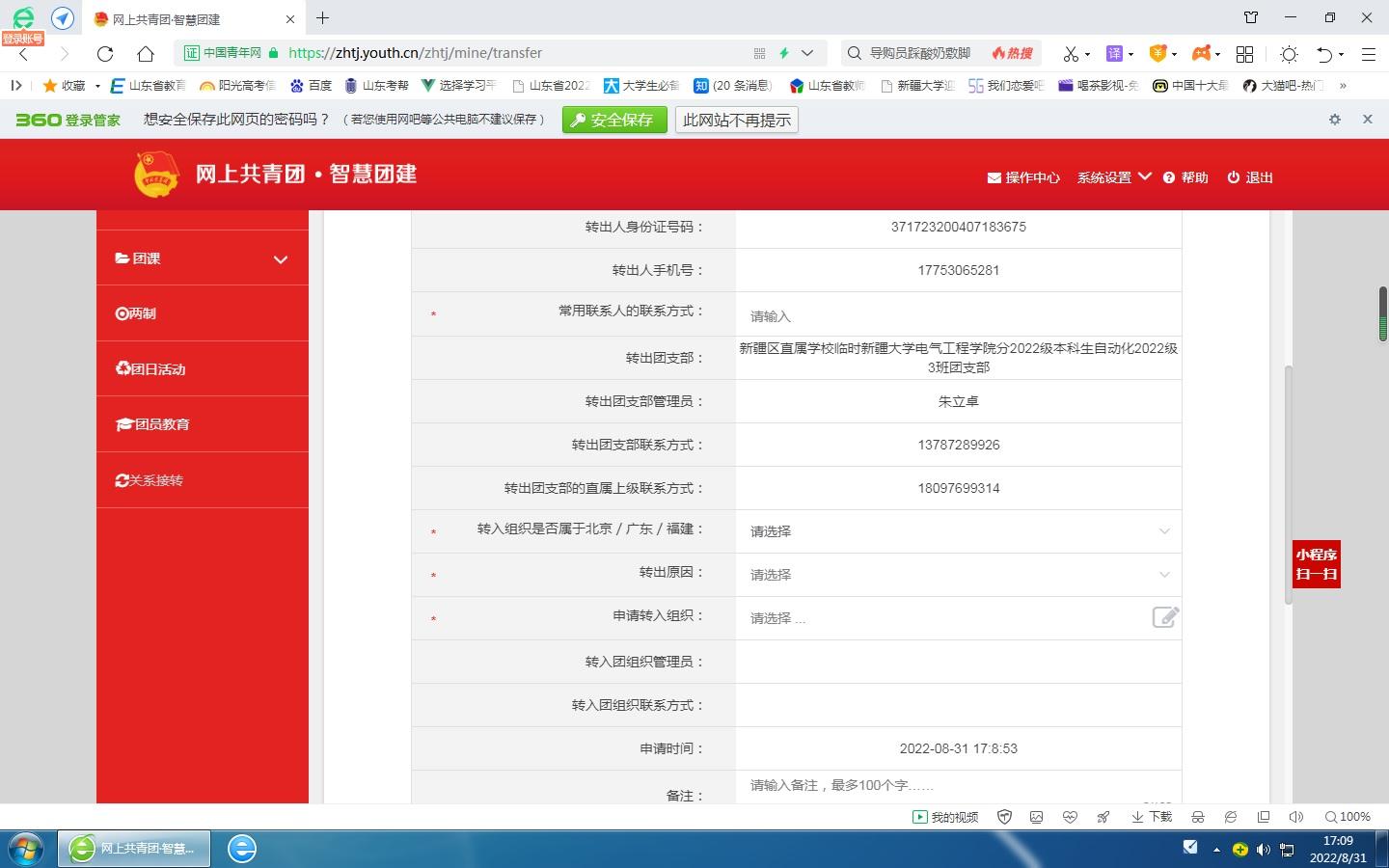Click the 常用联系人的联系方式 input field
1389x868 pixels.
(958, 315)
